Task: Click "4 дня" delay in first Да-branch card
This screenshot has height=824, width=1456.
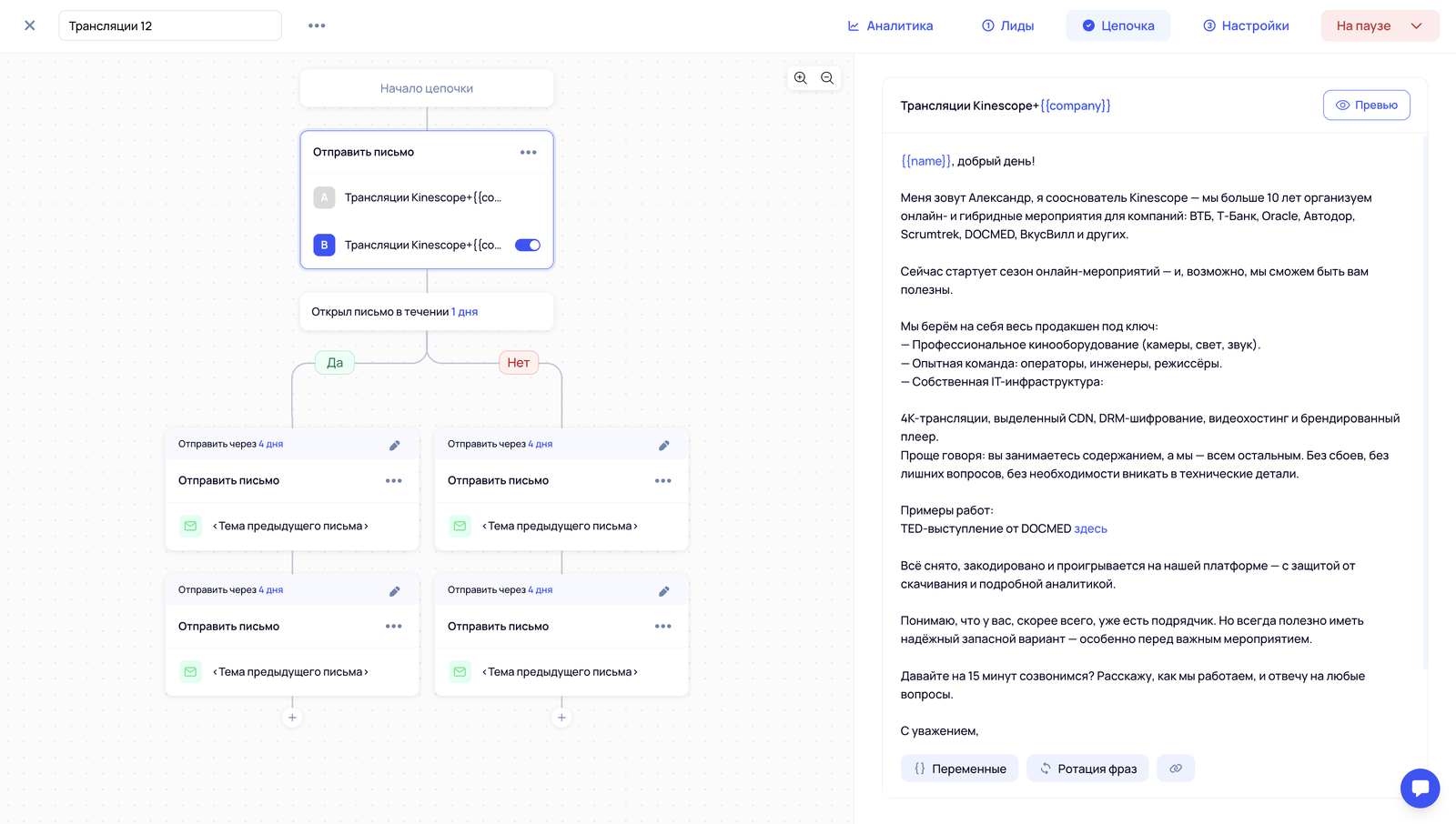Action: 271,444
